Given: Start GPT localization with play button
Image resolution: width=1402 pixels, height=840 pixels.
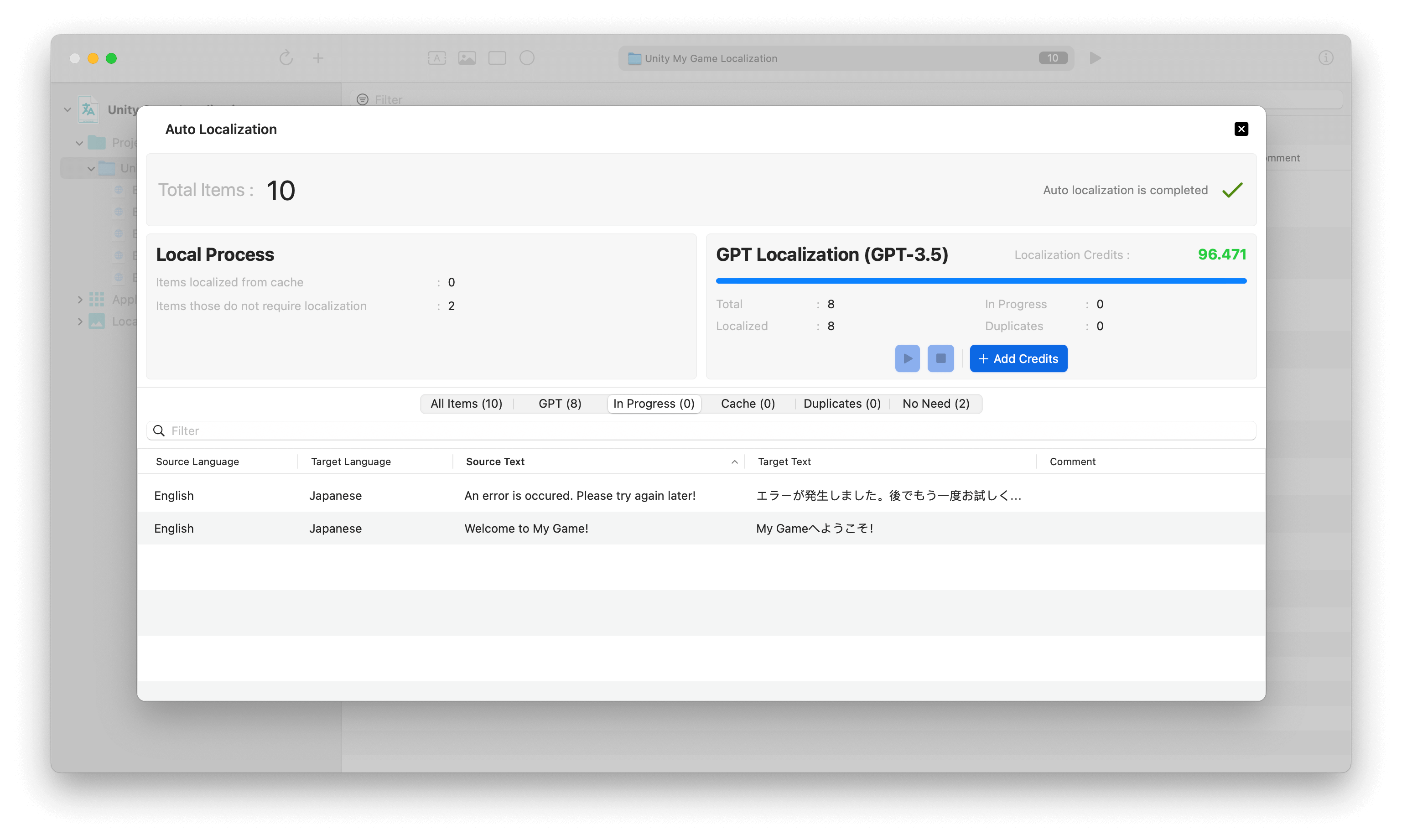Looking at the screenshot, I should (x=907, y=358).
